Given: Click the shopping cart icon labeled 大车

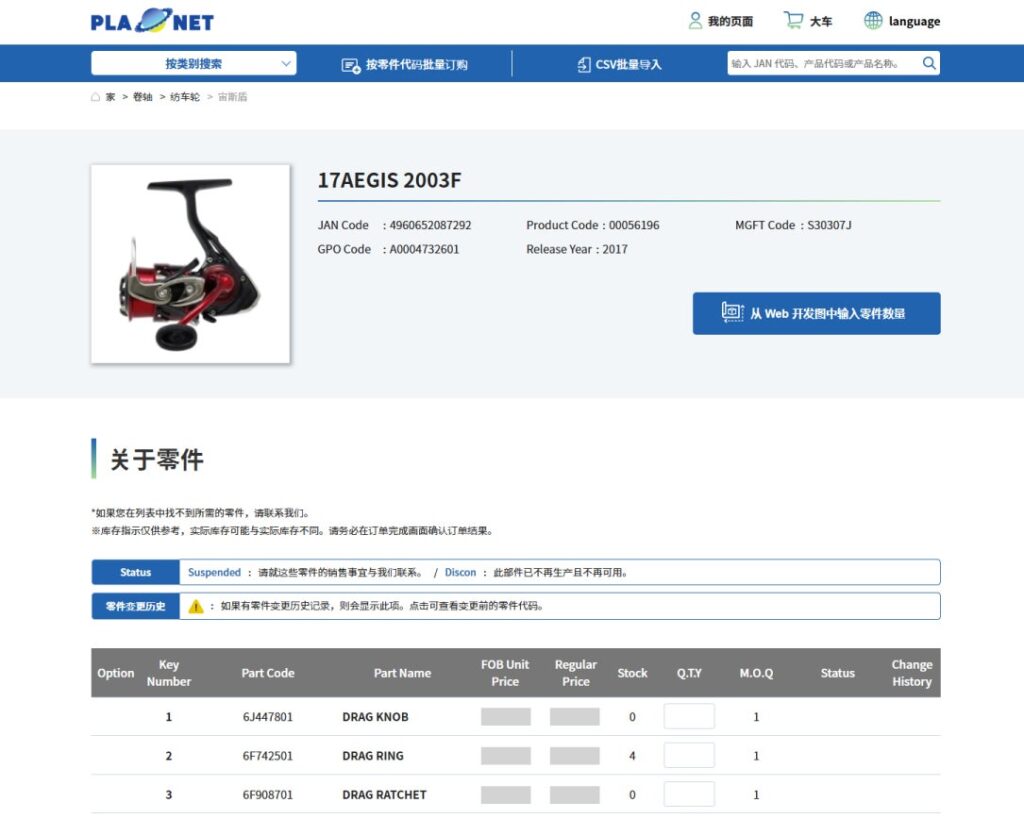Looking at the screenshot, I should pyautogui.click(x=795, y=18).
